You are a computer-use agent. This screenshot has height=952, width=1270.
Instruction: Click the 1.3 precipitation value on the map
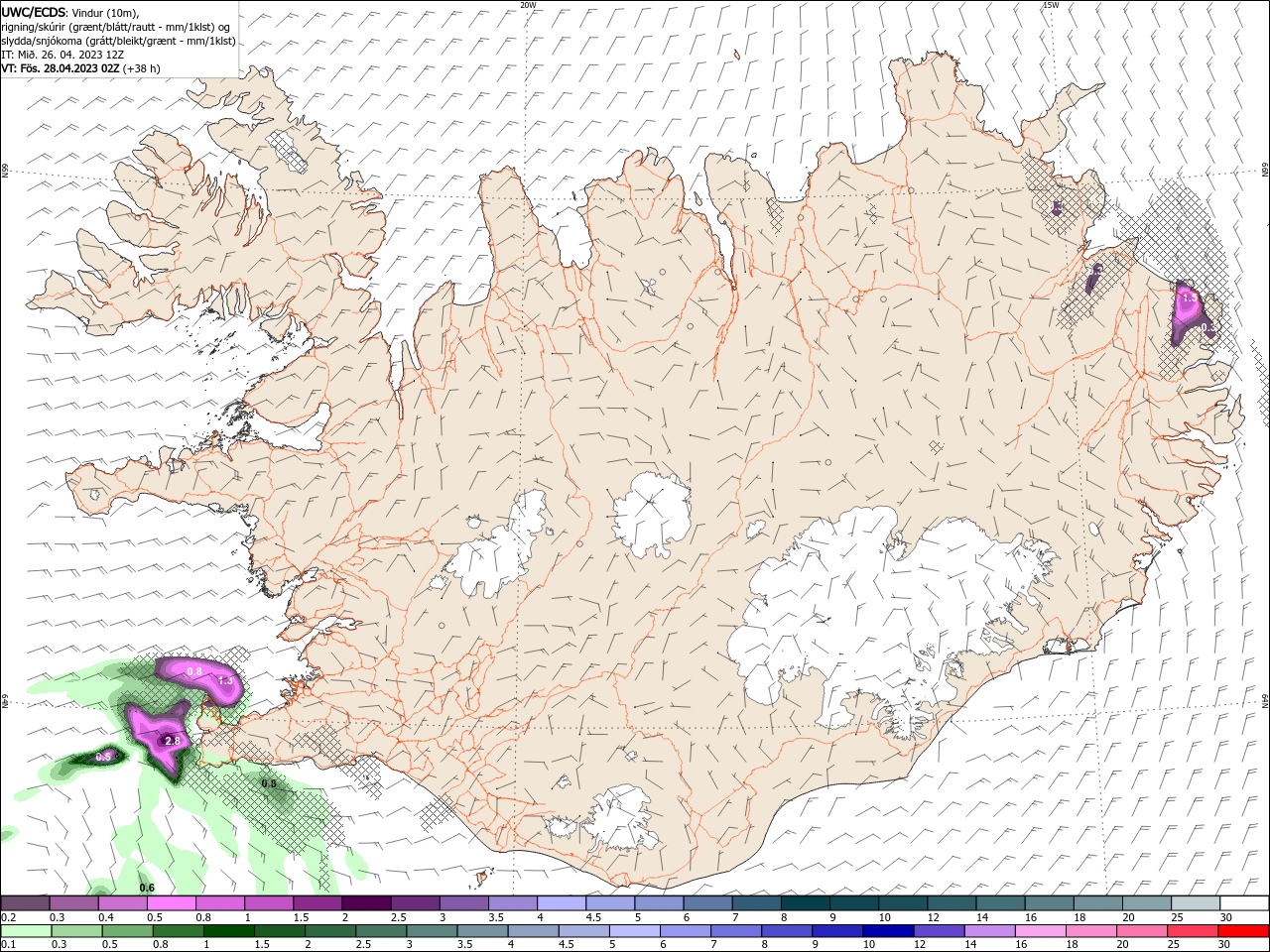[x=225, y=680]
